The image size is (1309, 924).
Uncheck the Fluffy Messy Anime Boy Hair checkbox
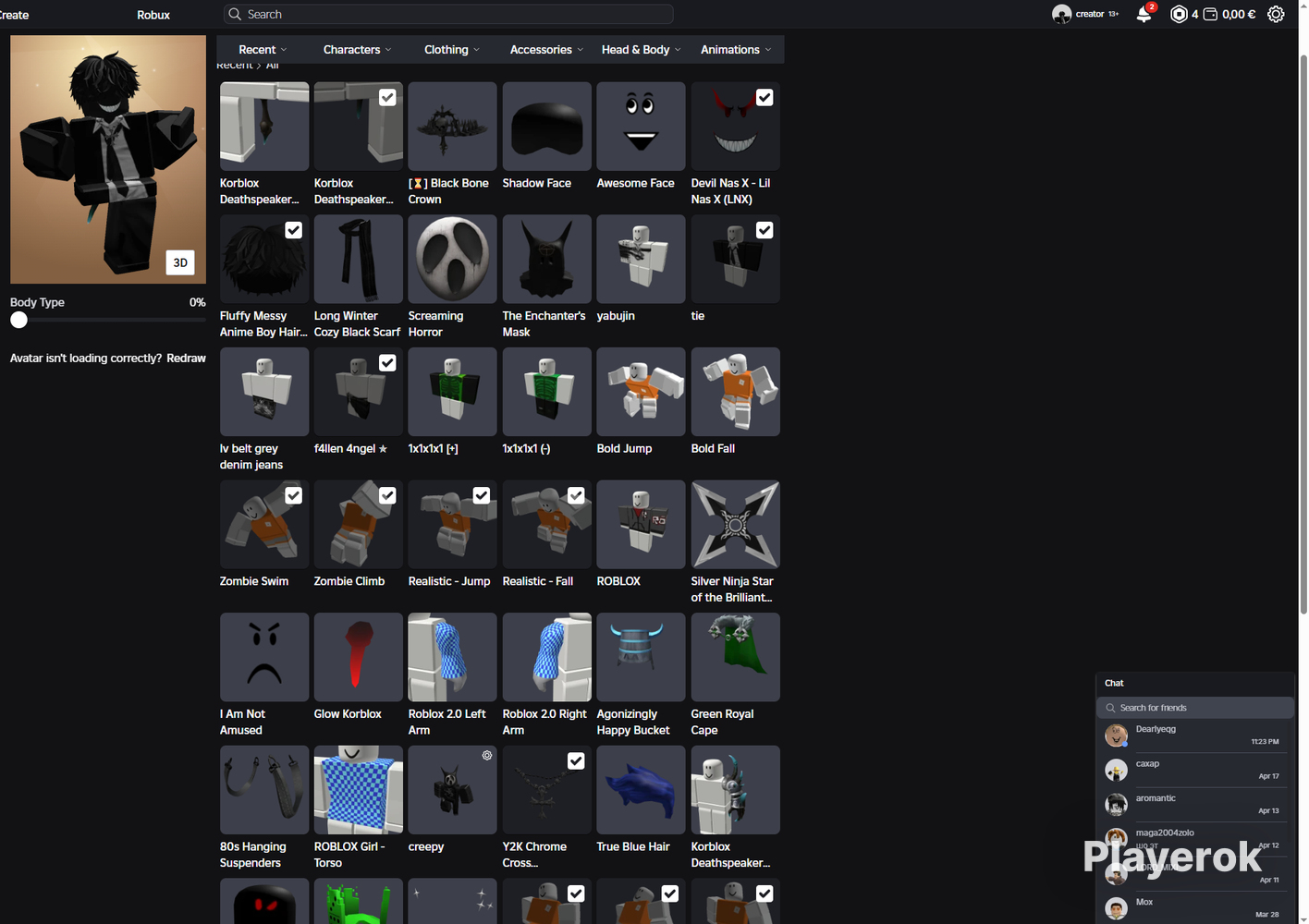[x=293, y=230]
